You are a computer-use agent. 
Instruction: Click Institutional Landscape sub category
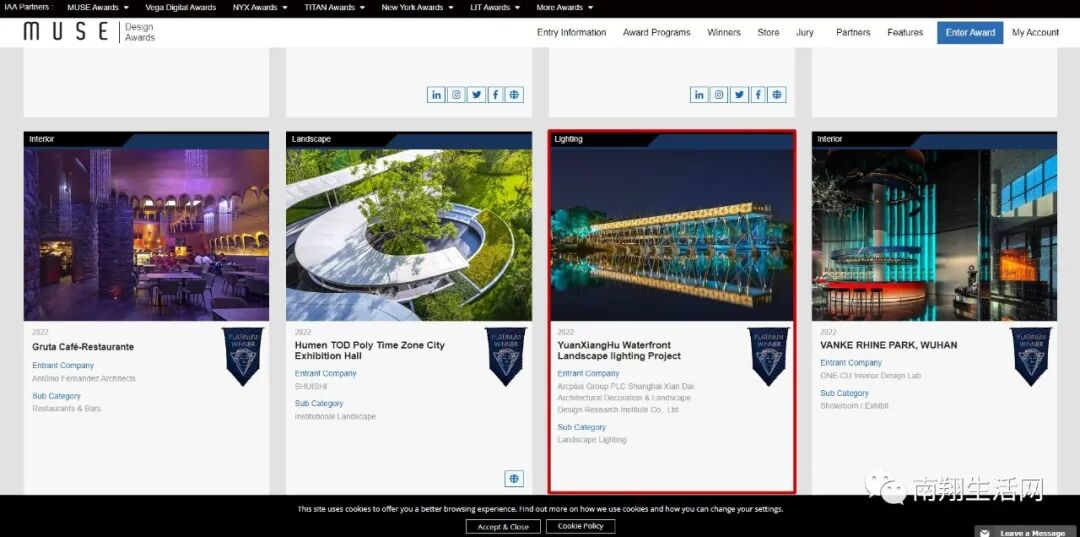335,417
